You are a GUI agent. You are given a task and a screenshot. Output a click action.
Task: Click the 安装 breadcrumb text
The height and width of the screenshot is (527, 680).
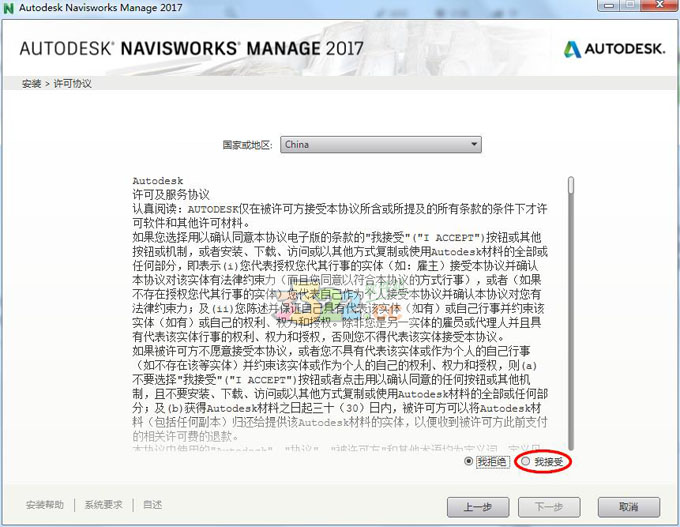[x=31, y=84]
